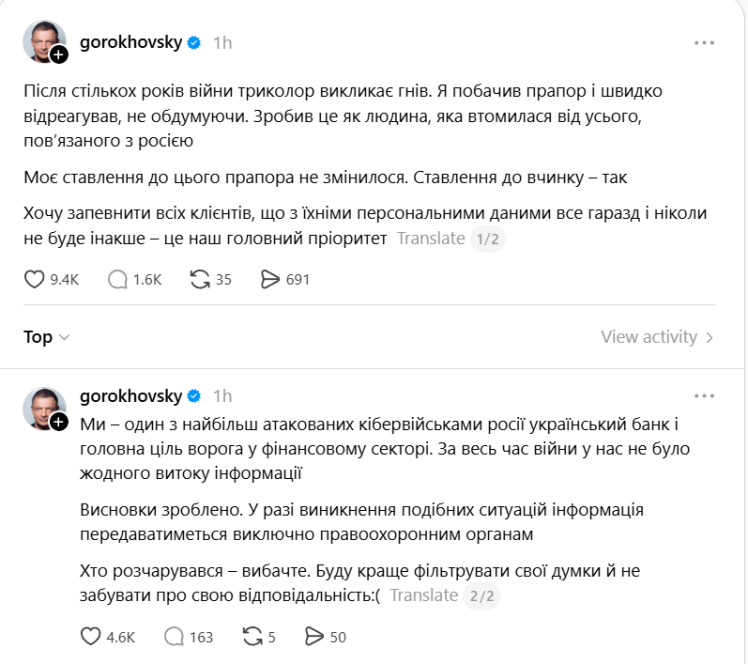Translate the first post
The width and height of the screenshot is (748, 664).
point(431,238)
